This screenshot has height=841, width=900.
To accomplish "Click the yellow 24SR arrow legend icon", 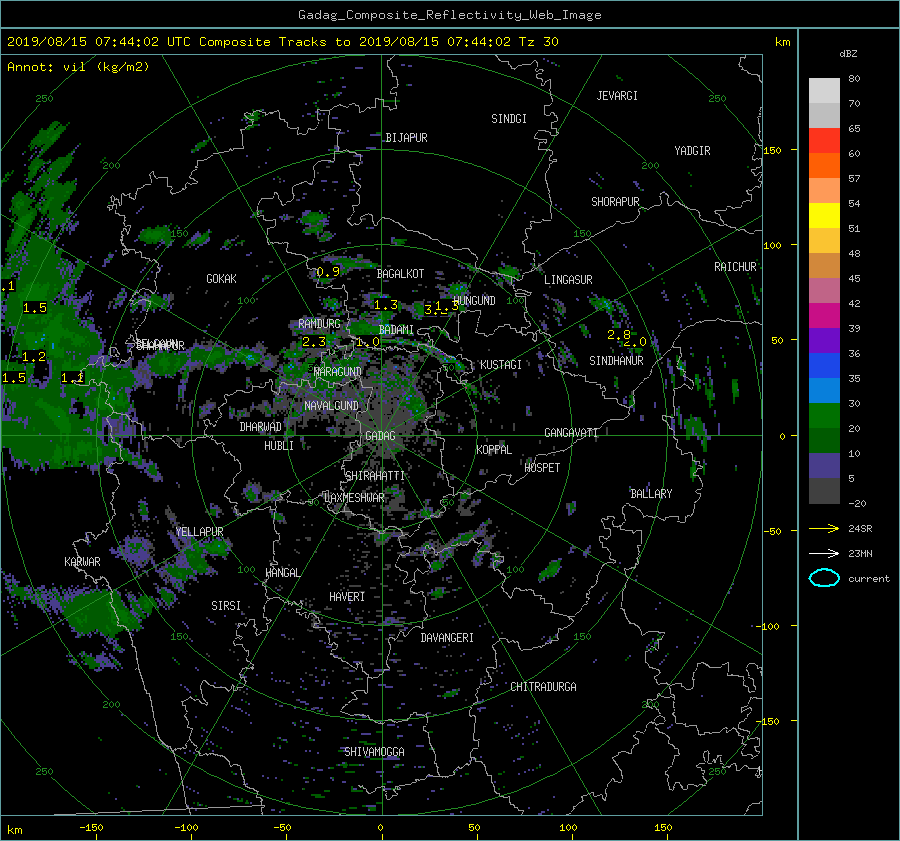I will (x=824, y=528).
